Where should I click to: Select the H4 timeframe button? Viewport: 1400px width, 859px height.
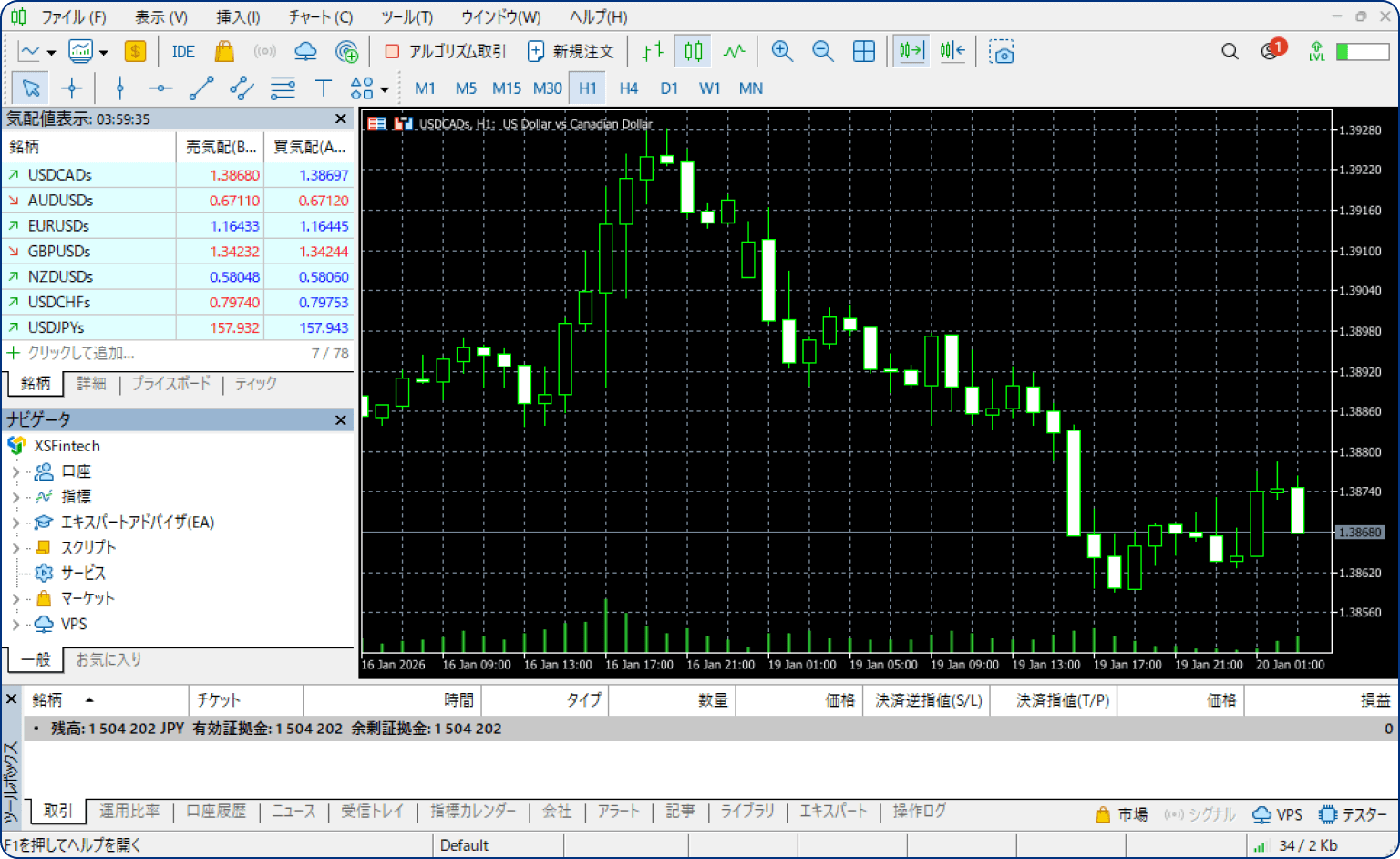[628, 88]
